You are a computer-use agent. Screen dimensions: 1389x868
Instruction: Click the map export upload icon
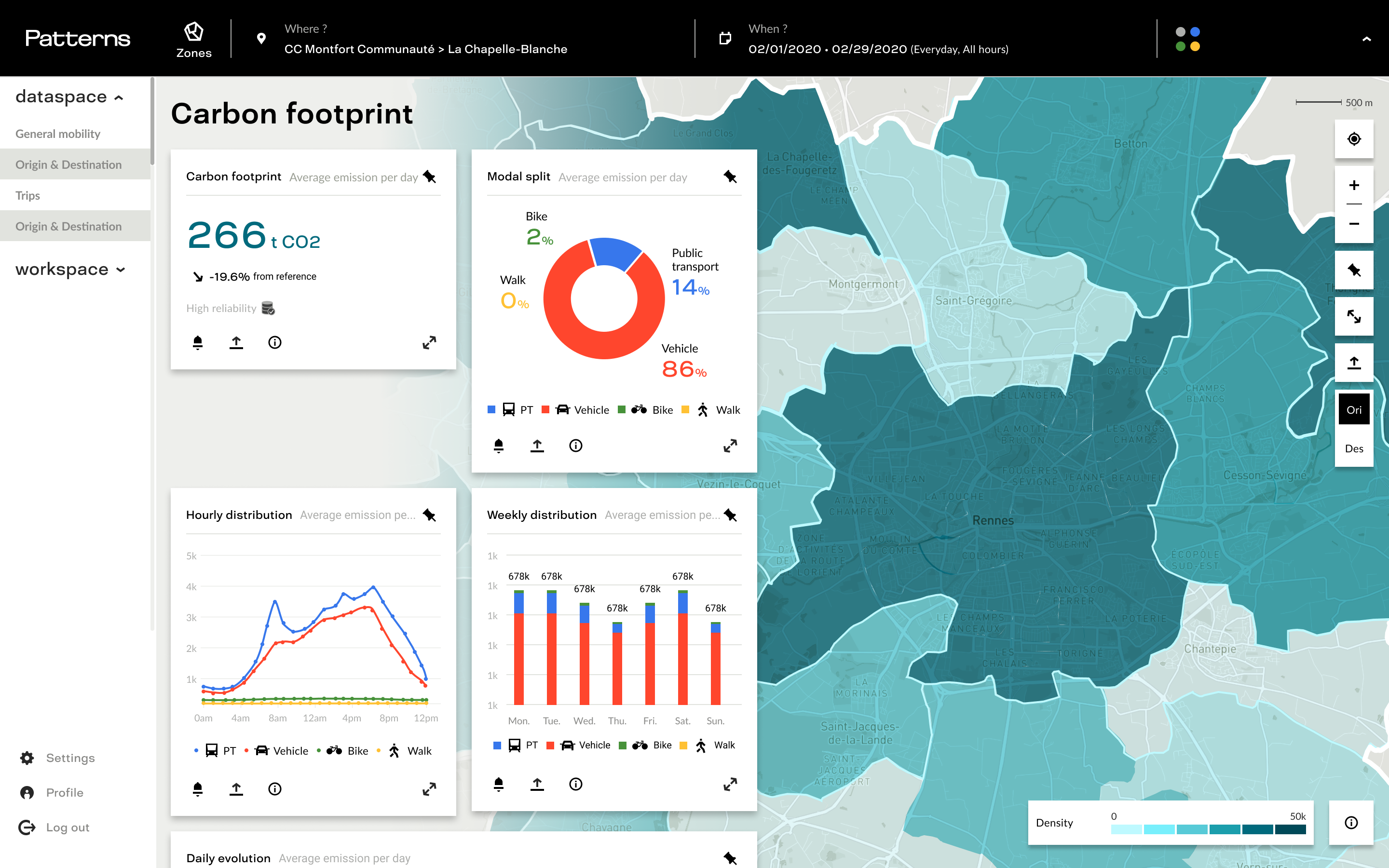(x=1354, y=362)
